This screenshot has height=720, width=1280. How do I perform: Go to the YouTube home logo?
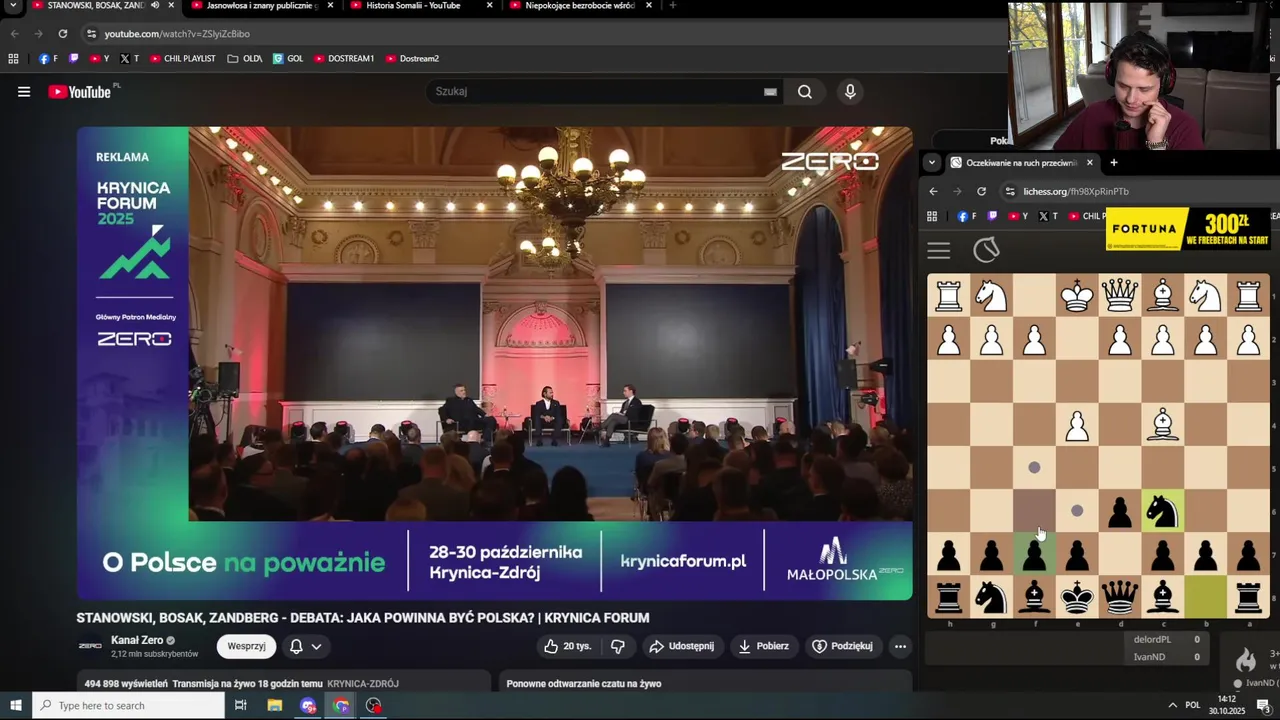80,92
